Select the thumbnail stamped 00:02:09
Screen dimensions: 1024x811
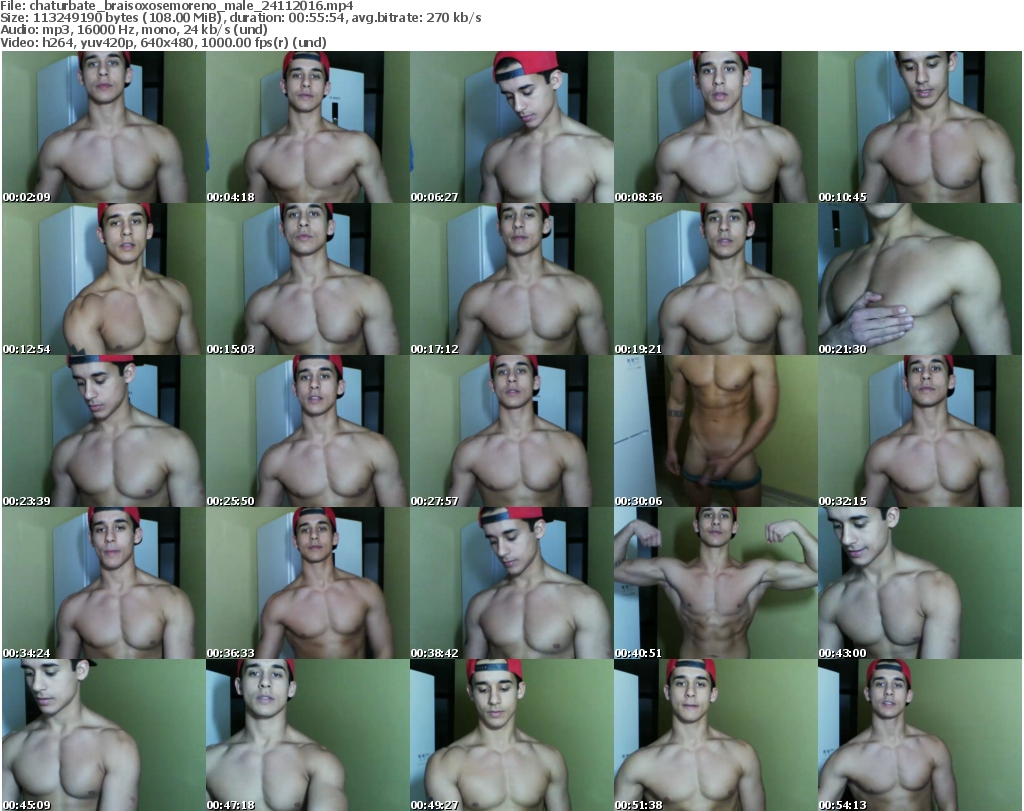(104, 127)
